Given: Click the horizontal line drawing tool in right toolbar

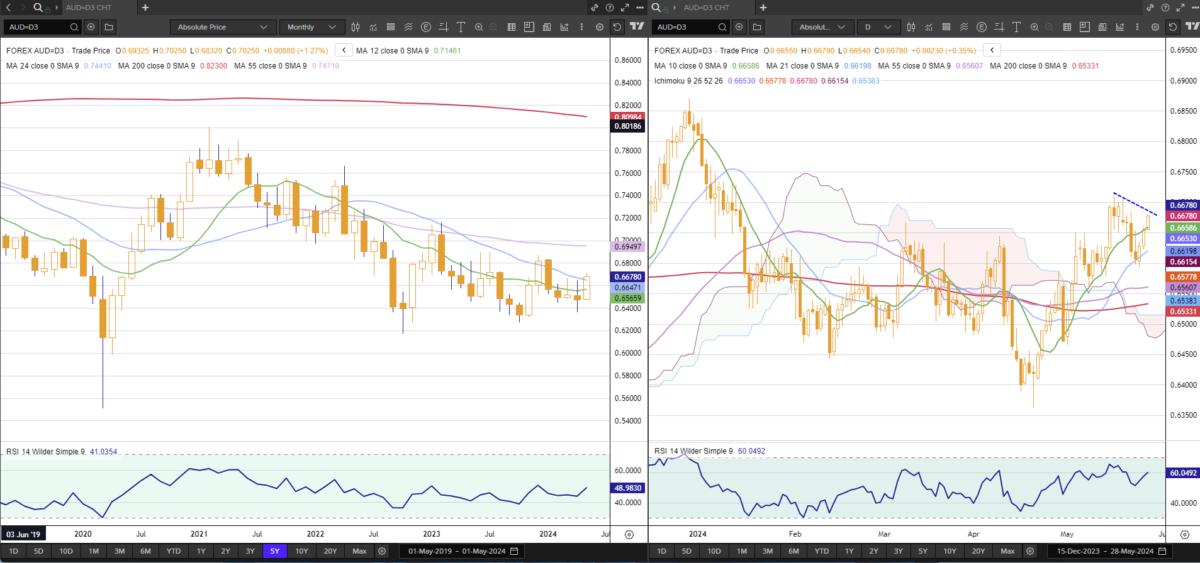Looking at the screenshot, I should [998, 27].
